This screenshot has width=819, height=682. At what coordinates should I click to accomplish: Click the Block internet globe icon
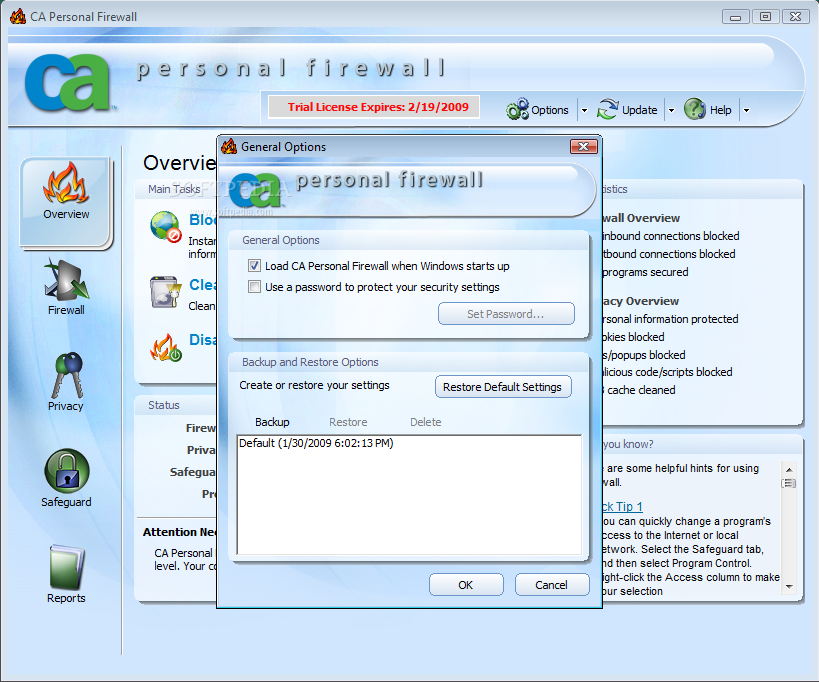point(165,227)
